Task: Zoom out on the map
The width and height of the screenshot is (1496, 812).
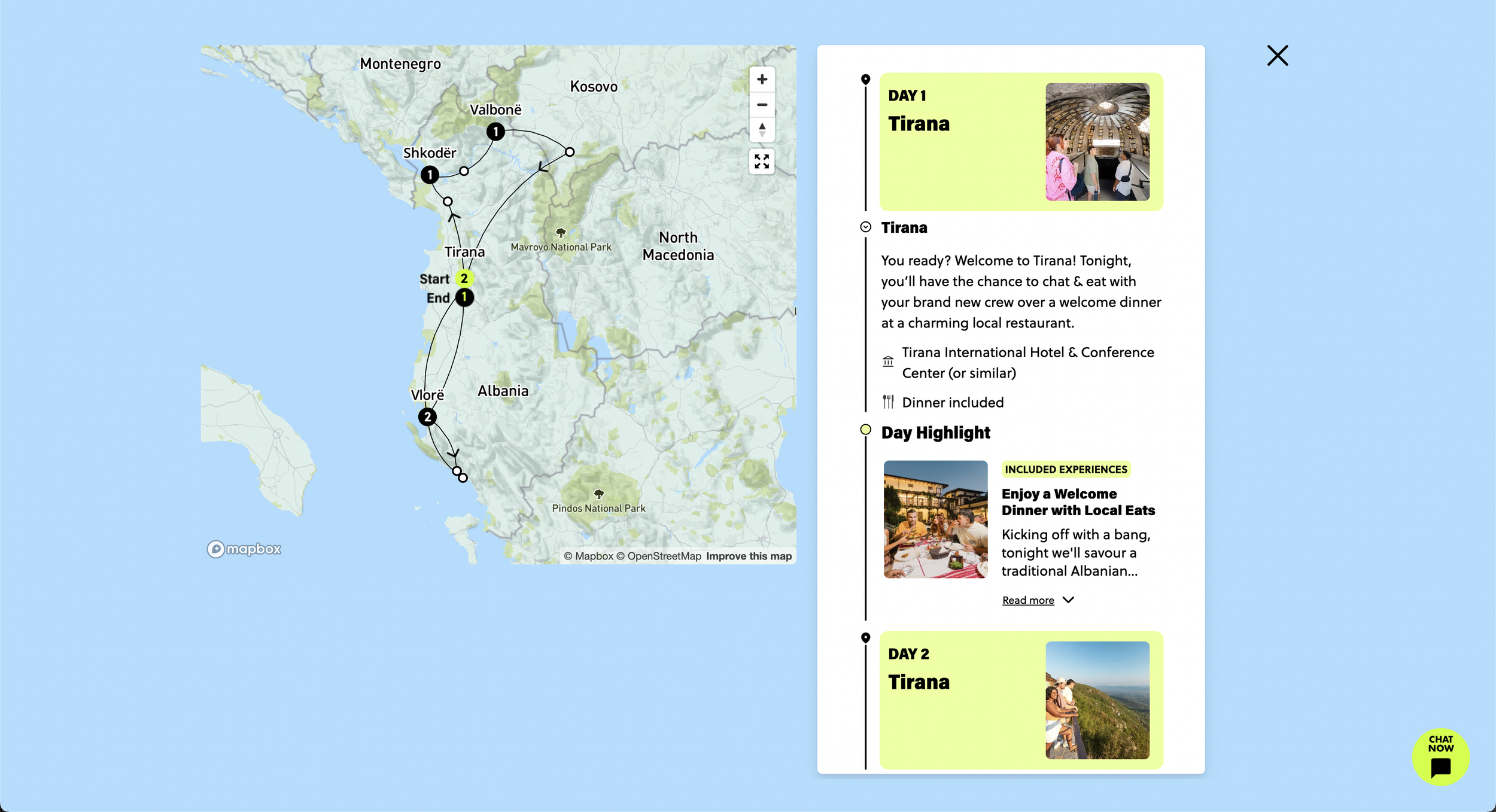Action: [x=762, y=105]
